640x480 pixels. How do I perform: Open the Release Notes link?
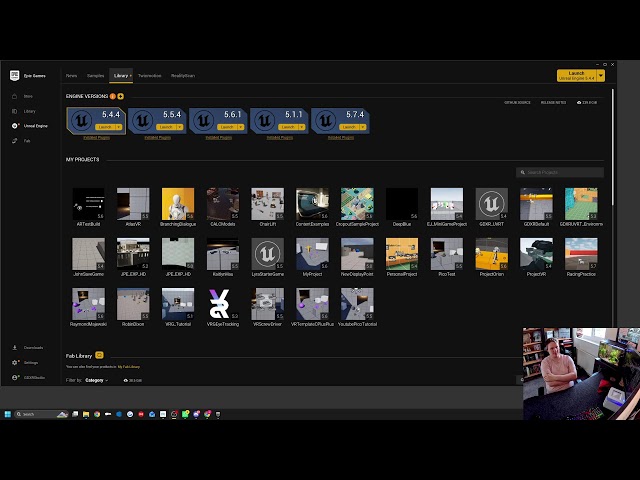pyautogui.click(x=553, y=102)
